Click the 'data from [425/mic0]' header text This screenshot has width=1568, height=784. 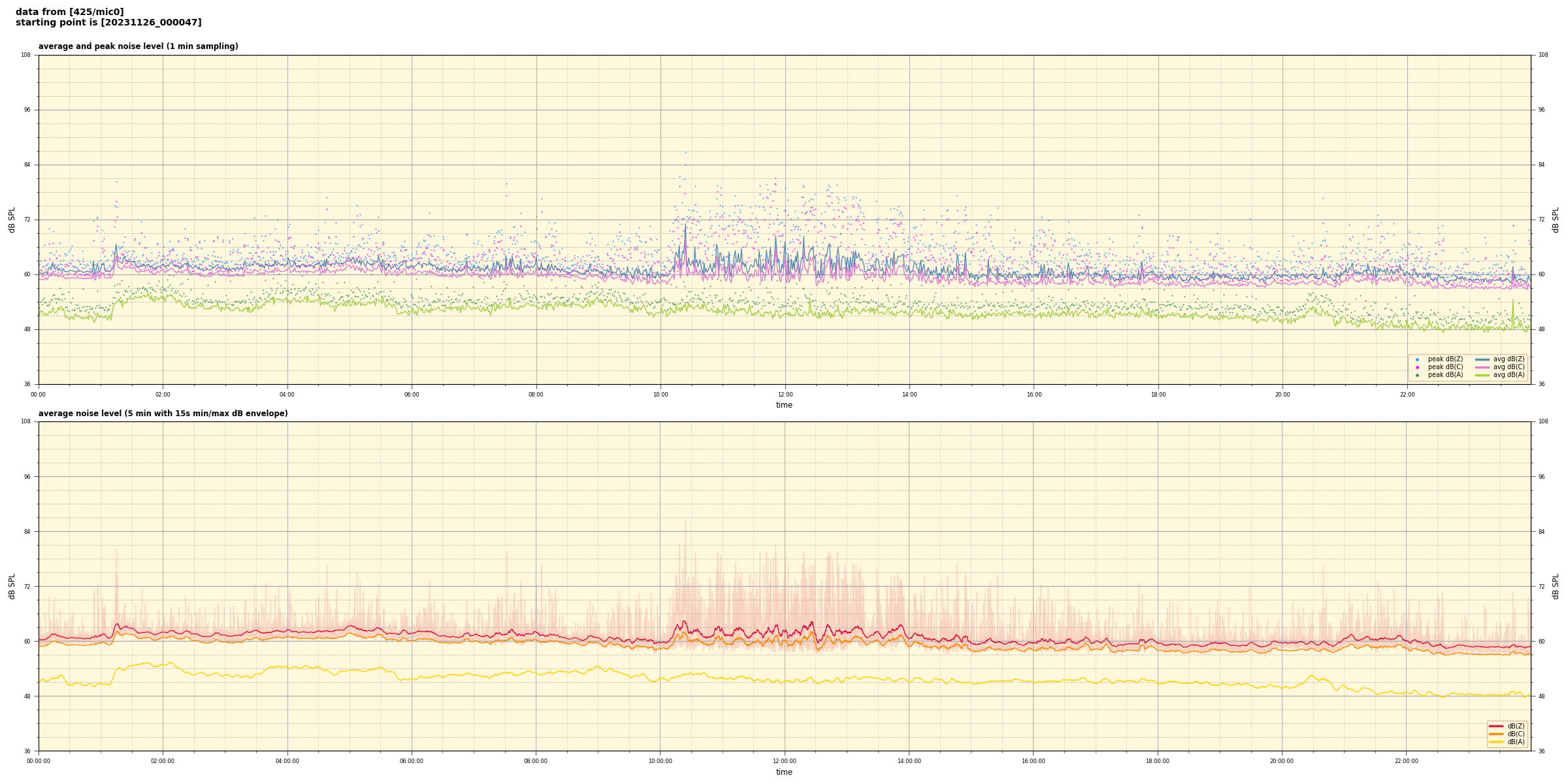[70, 12]
